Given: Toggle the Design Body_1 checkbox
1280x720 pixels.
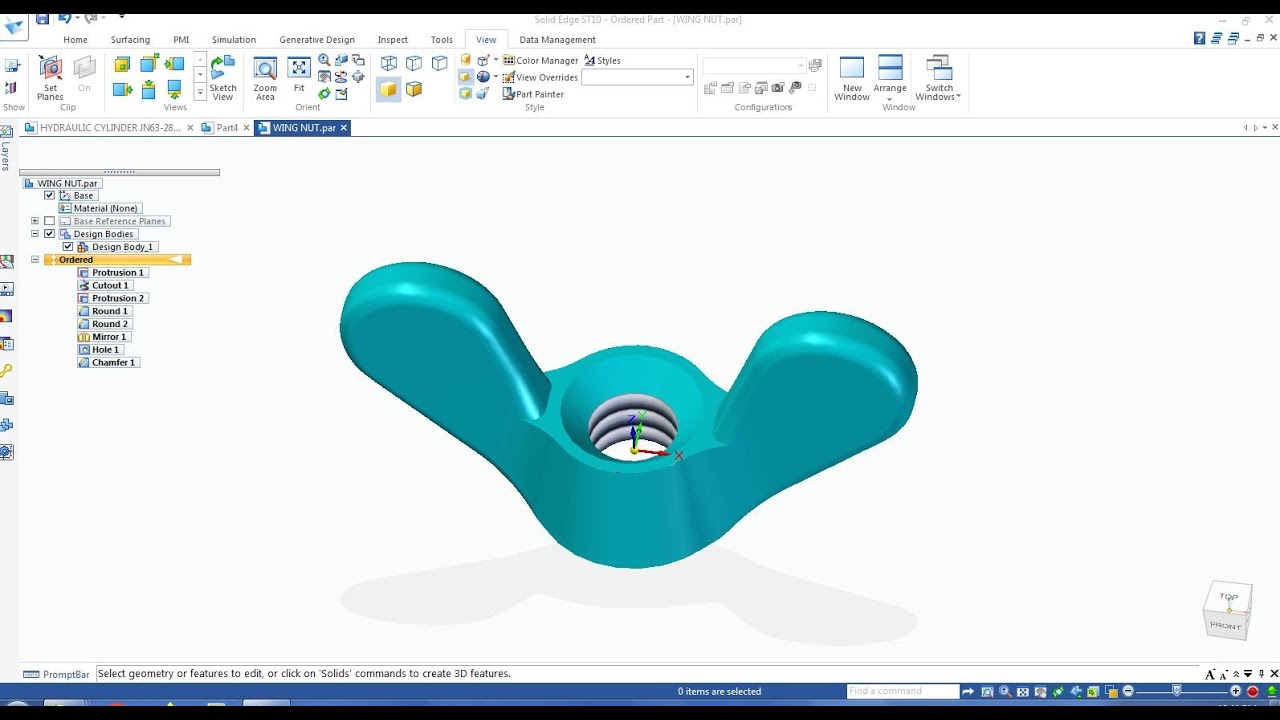Looking at the screenshot, I should tap(68, 247).
